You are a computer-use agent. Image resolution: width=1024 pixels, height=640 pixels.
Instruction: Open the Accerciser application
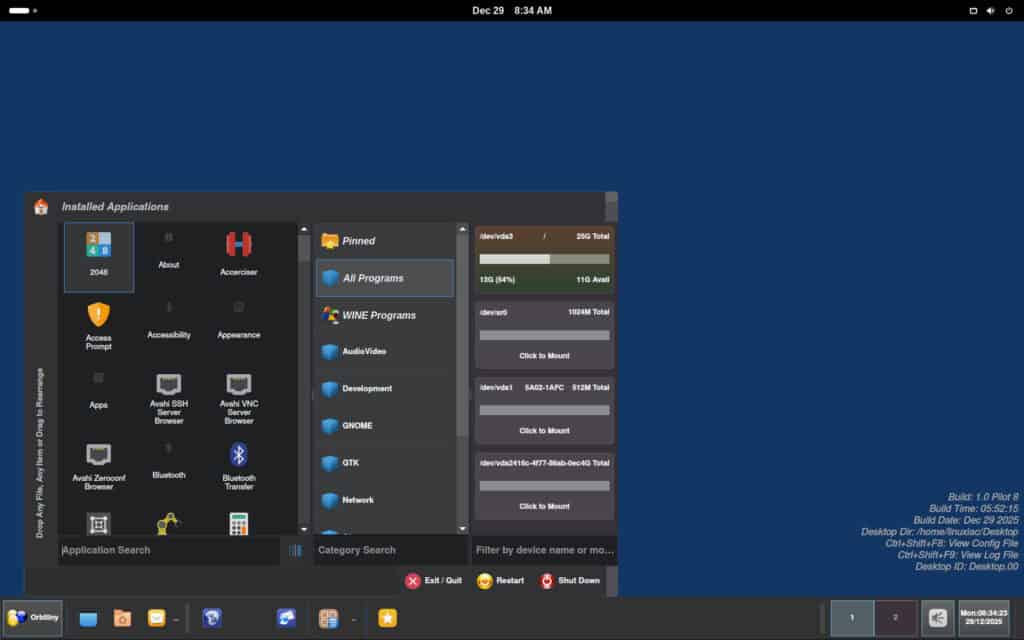tap(238, 248)
